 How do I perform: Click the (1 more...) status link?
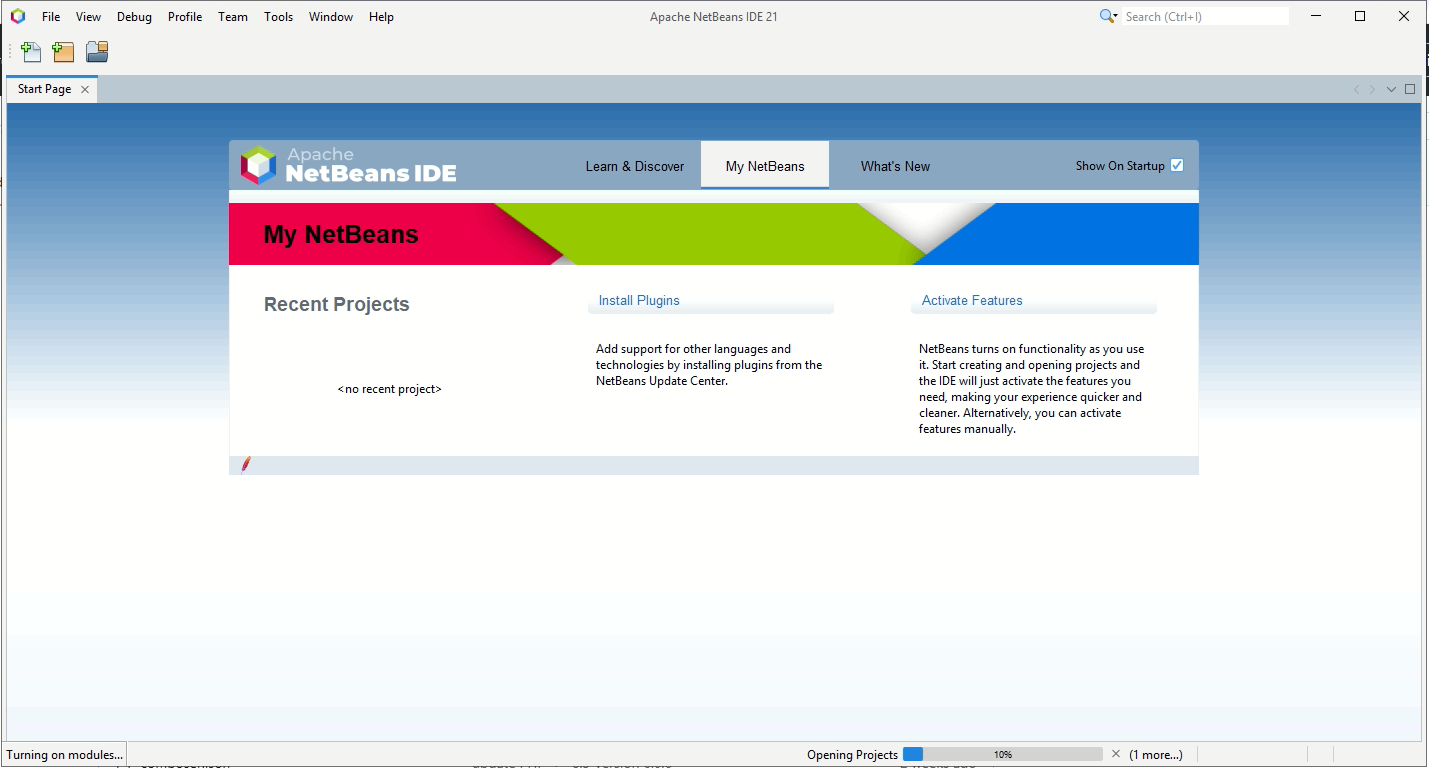(x=1156, y=755)
